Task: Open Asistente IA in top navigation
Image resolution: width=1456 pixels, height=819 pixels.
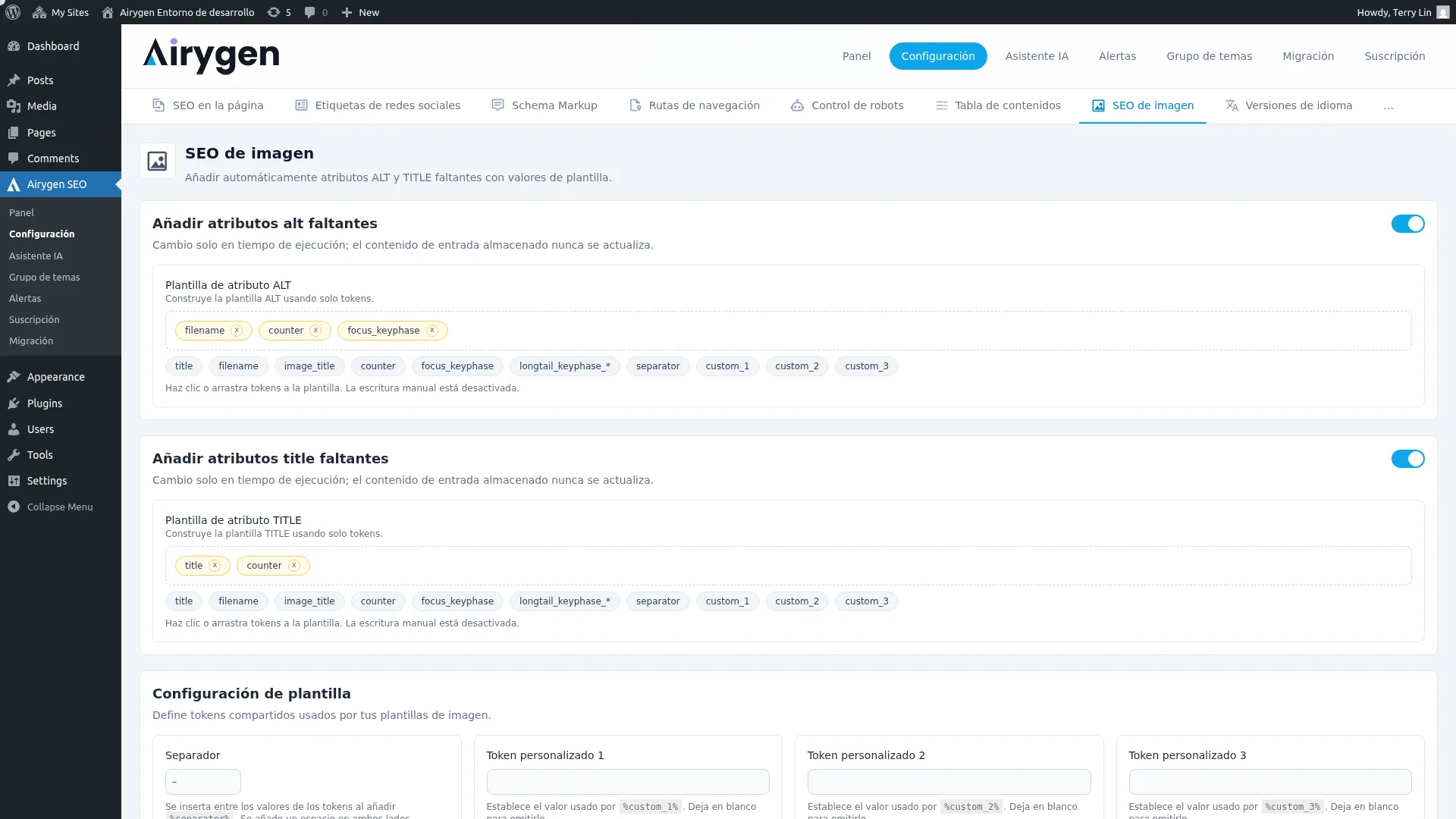Action: pyautogui.click(x=1037, y=56)
